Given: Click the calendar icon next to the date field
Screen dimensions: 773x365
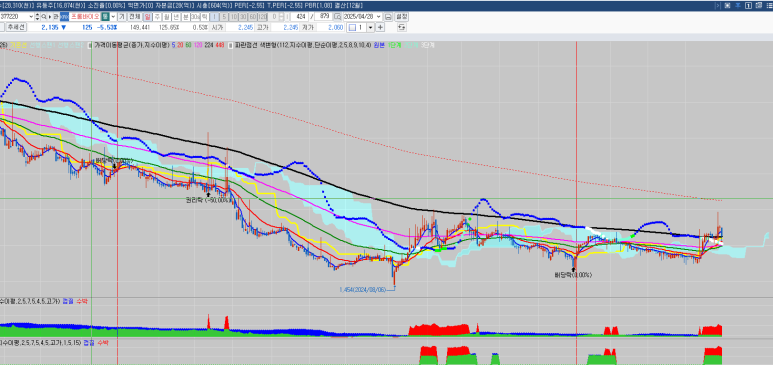Looking at the screenshot, I should click(389, 17).
